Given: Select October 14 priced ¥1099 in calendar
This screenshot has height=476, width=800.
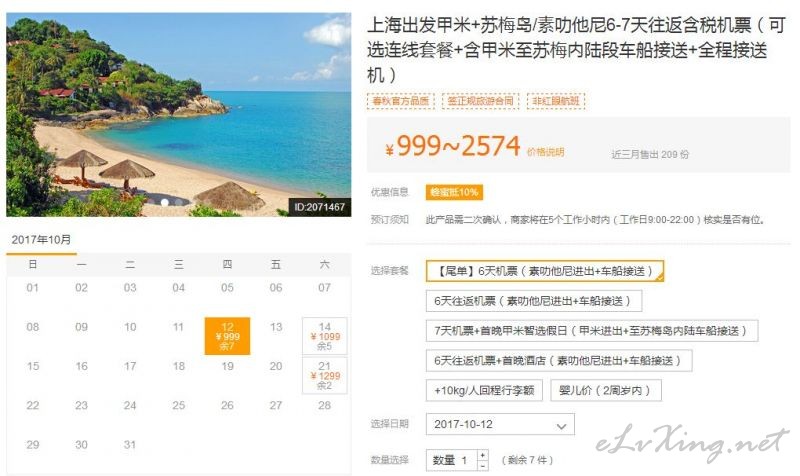Looking at the screenshot, I should pyautogui.click(x=324, y=336).
